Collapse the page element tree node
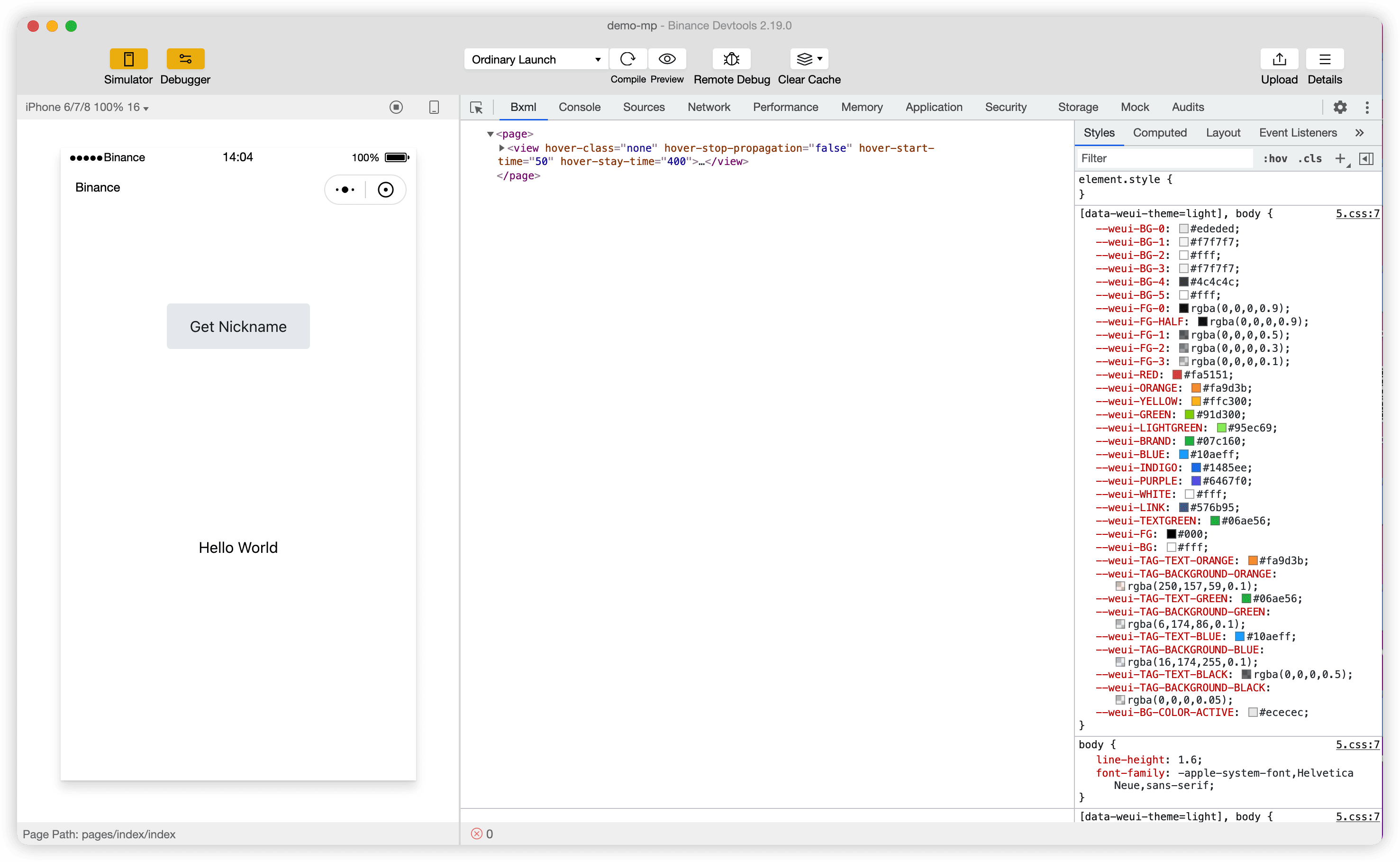Screen dimensions: 1400x862 (x=490, y=134)
